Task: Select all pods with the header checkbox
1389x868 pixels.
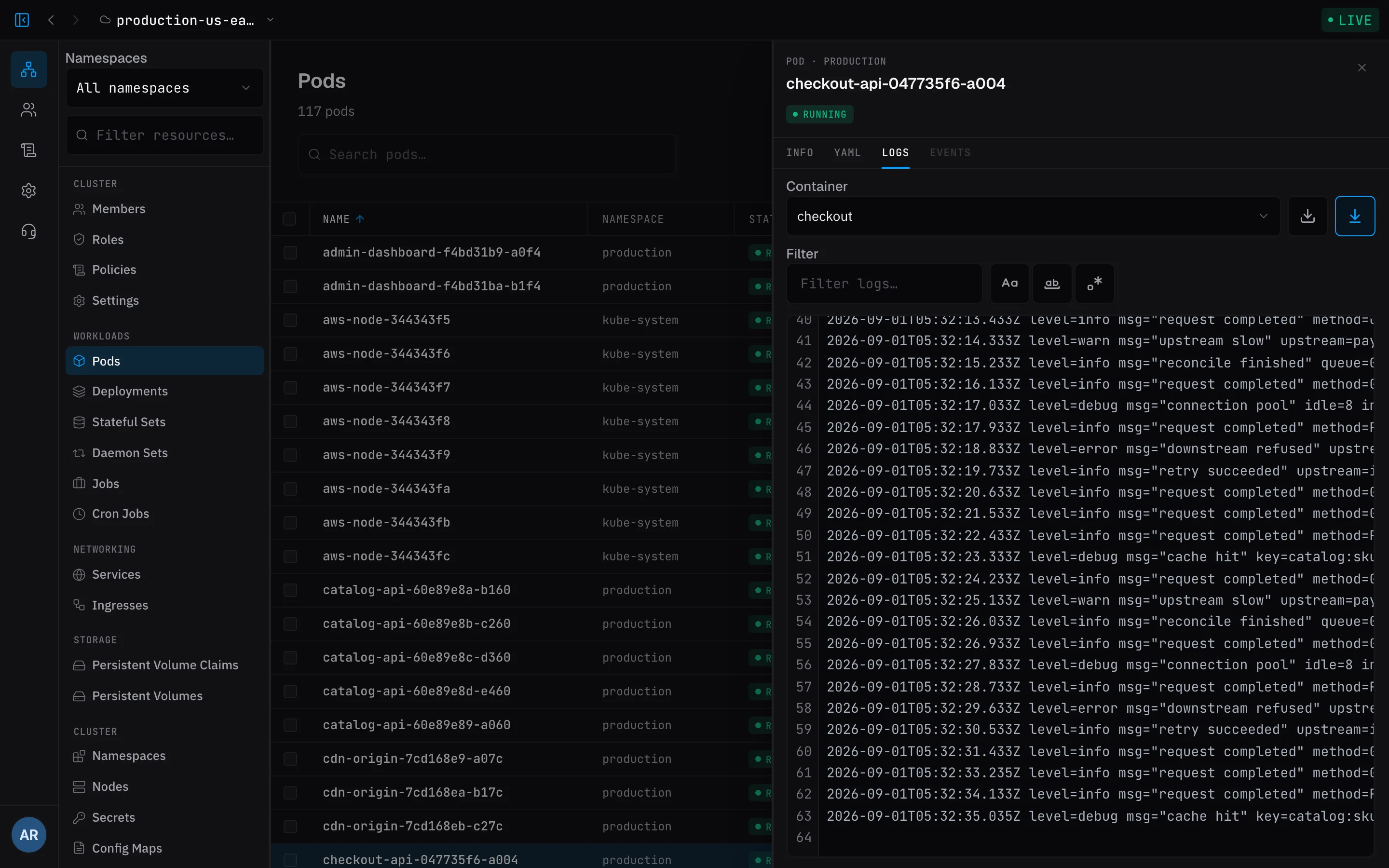Action: point(289,219)
